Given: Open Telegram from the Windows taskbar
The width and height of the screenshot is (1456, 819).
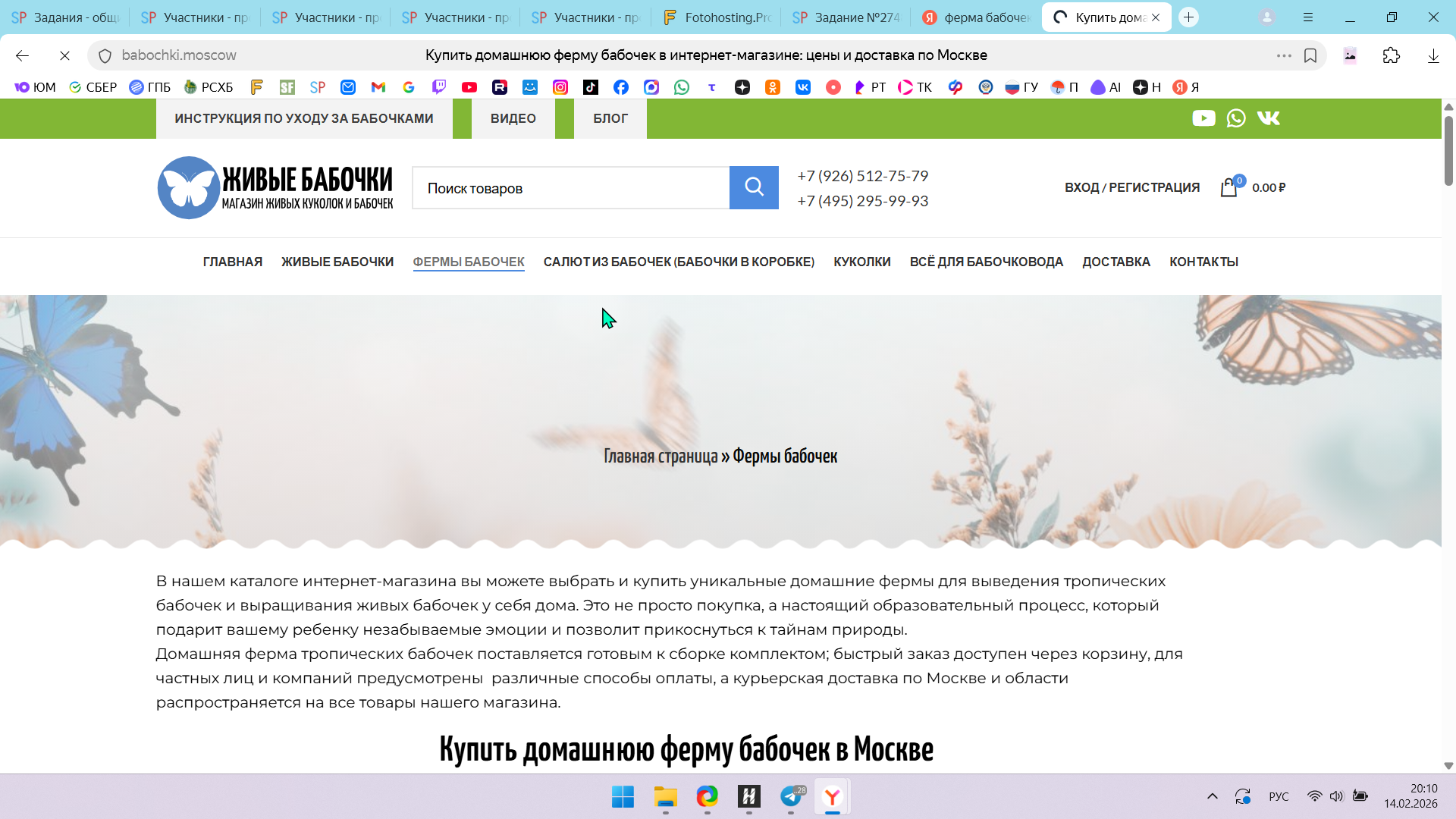Looking at the screenshot, I should [791, 796].
